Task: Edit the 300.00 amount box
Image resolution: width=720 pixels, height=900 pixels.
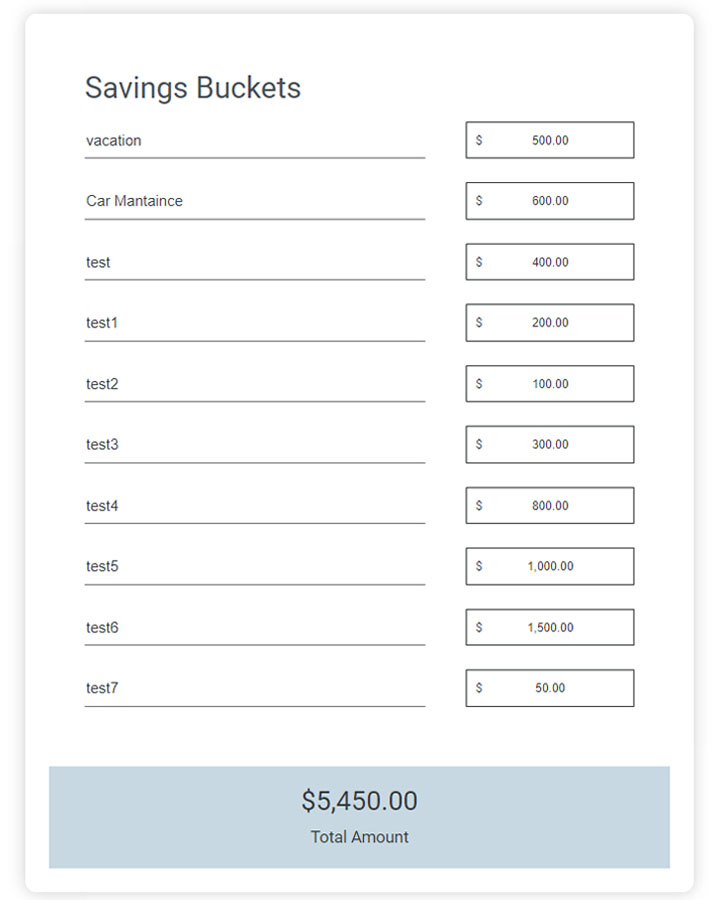Action: point(550,445)
